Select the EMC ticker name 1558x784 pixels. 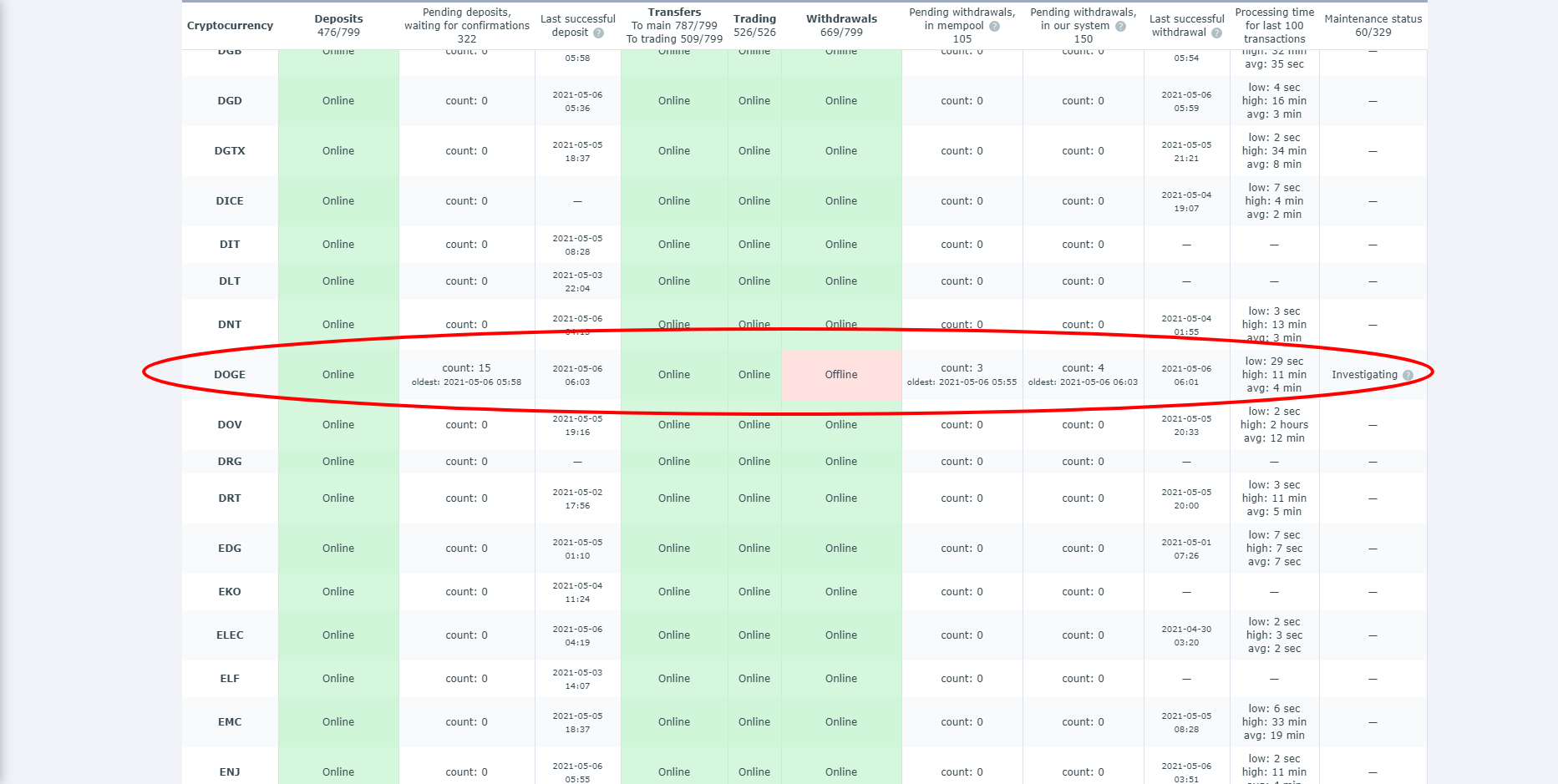[x=230, y=722]
